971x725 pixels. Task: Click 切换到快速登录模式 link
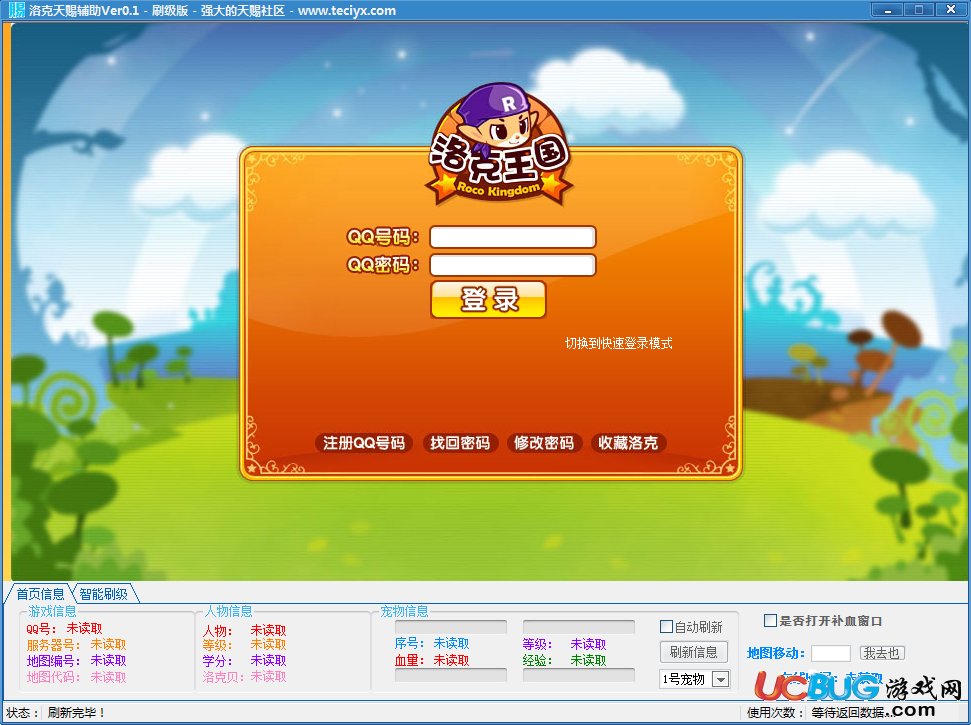tap(618, 343)
